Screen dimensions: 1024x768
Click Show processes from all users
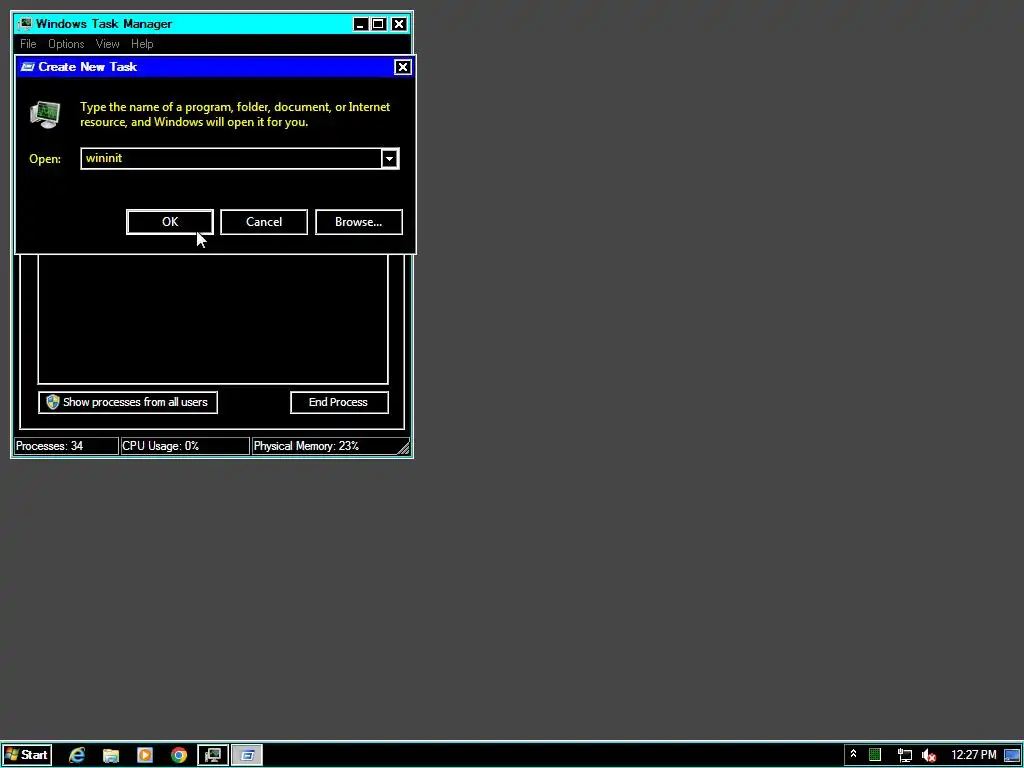[128, 402]
